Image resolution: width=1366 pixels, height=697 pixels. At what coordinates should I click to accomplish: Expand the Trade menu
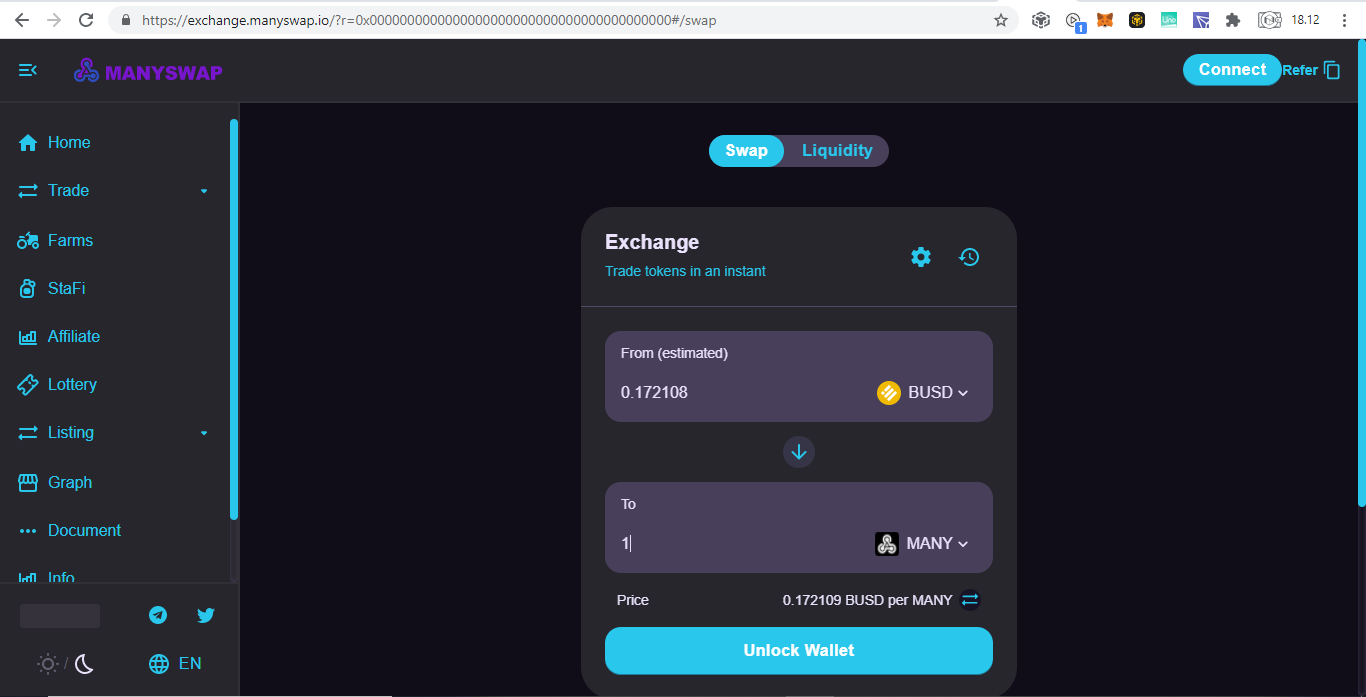[x=115, y=190]
